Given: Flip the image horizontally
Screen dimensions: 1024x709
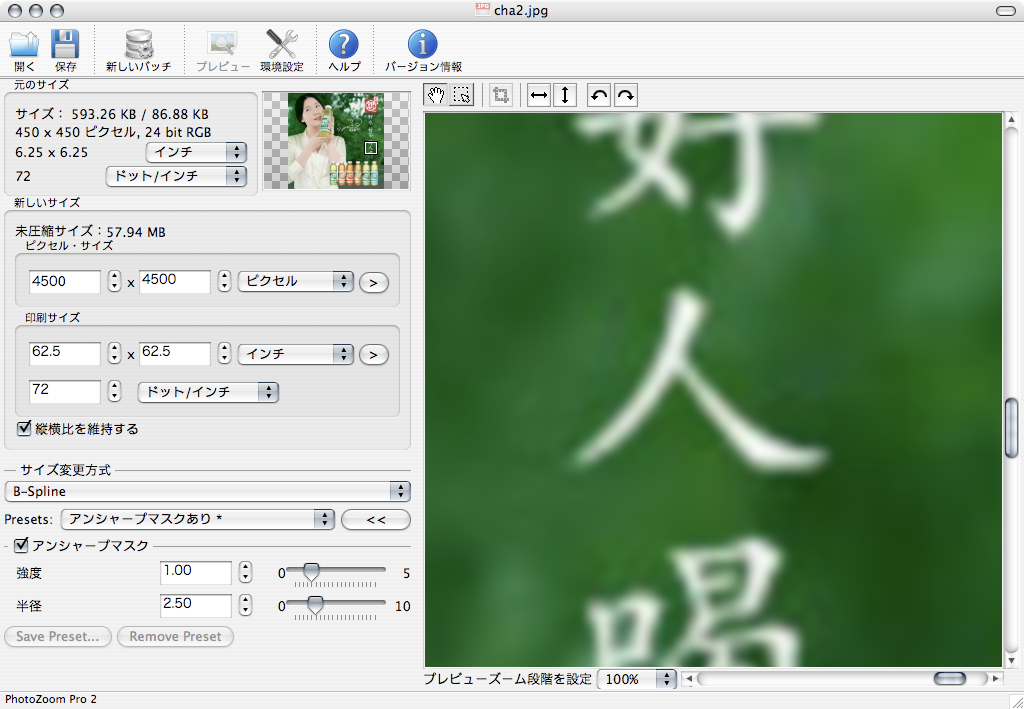Looking at the screenshot, I should point(539,95).
